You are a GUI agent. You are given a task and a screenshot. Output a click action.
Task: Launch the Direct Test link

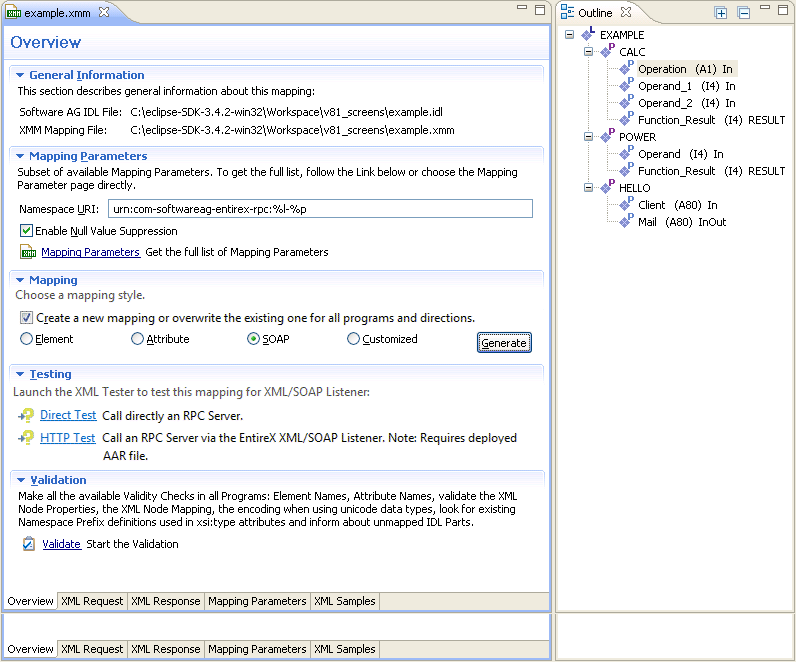click(x=68, y=415)
